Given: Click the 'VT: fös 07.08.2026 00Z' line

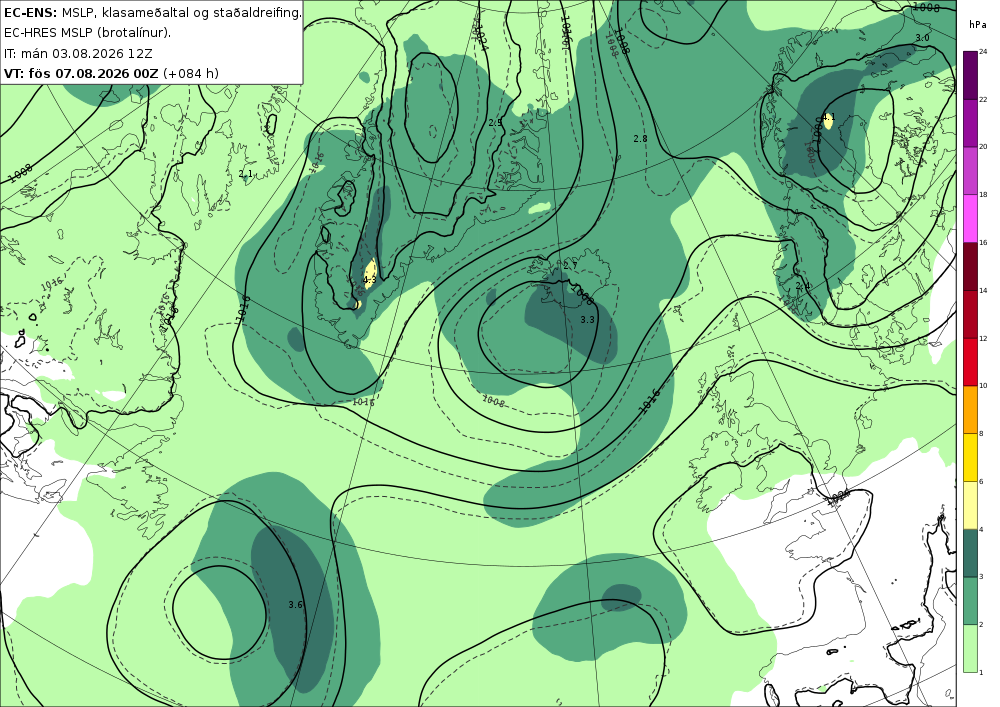Looking at the screenshot, I should point(81,73).
